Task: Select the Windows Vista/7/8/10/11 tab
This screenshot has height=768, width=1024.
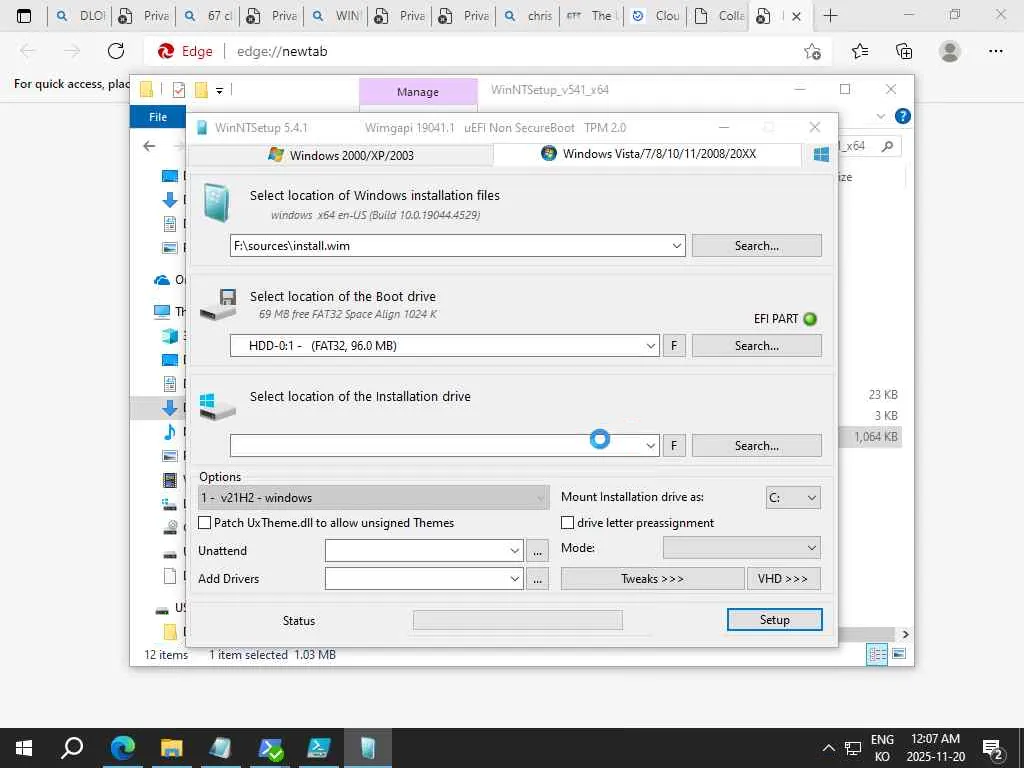Action: coord(648,154)
